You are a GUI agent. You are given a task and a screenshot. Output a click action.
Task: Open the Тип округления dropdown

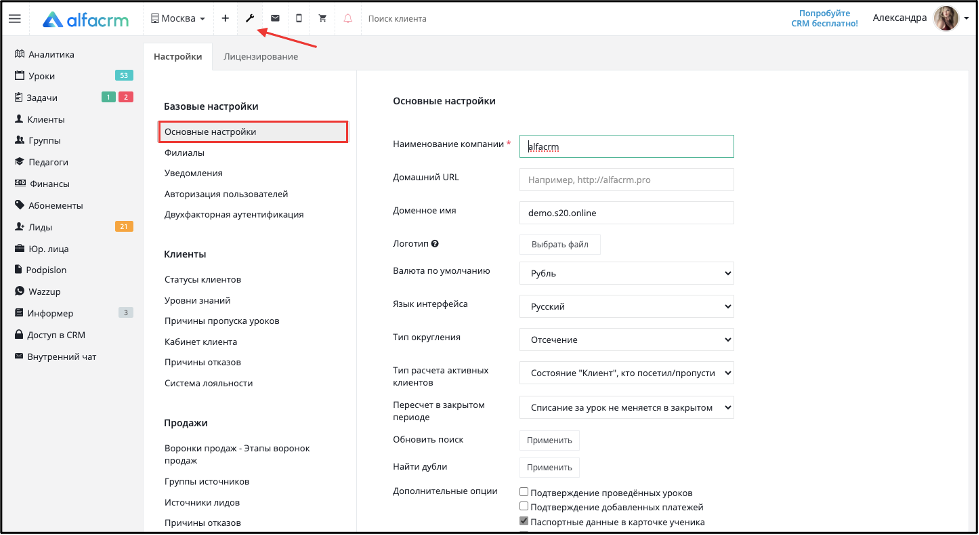click(x=626, y=340)
